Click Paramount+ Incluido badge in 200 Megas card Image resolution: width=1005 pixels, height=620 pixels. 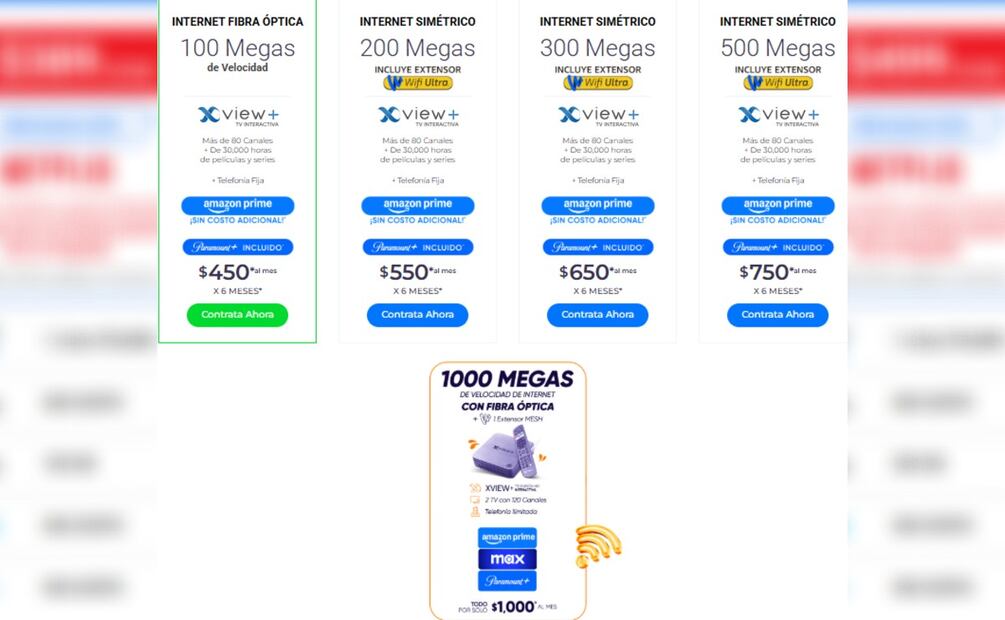coord(417,247)
